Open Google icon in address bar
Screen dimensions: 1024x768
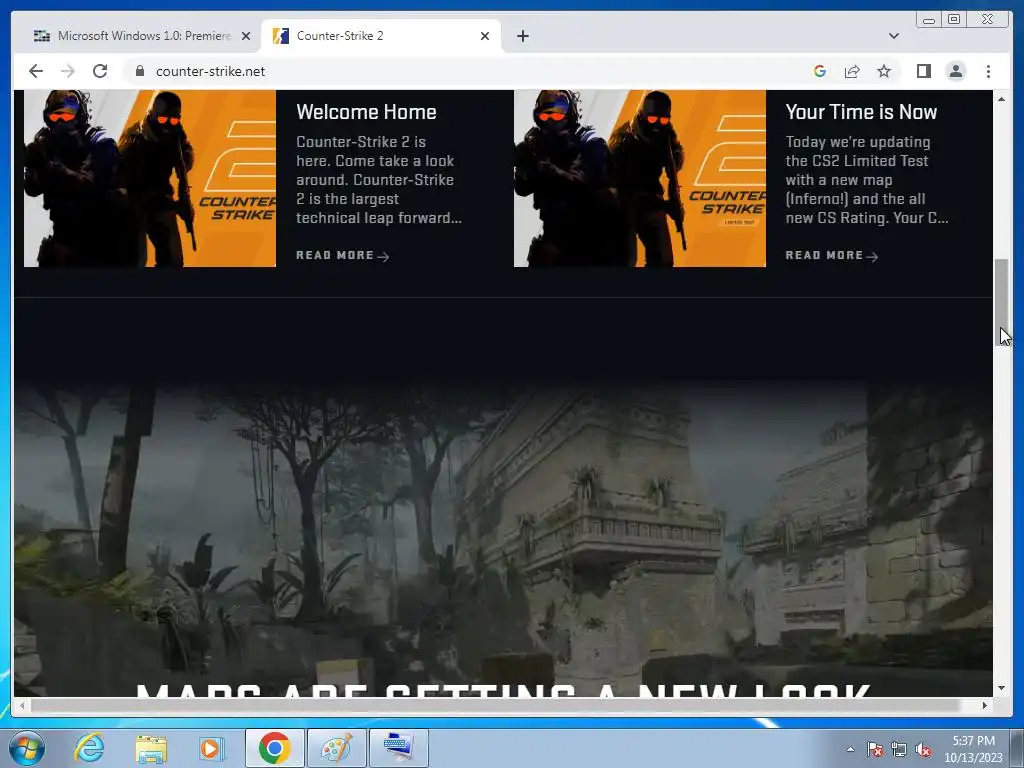pos(820,71)
